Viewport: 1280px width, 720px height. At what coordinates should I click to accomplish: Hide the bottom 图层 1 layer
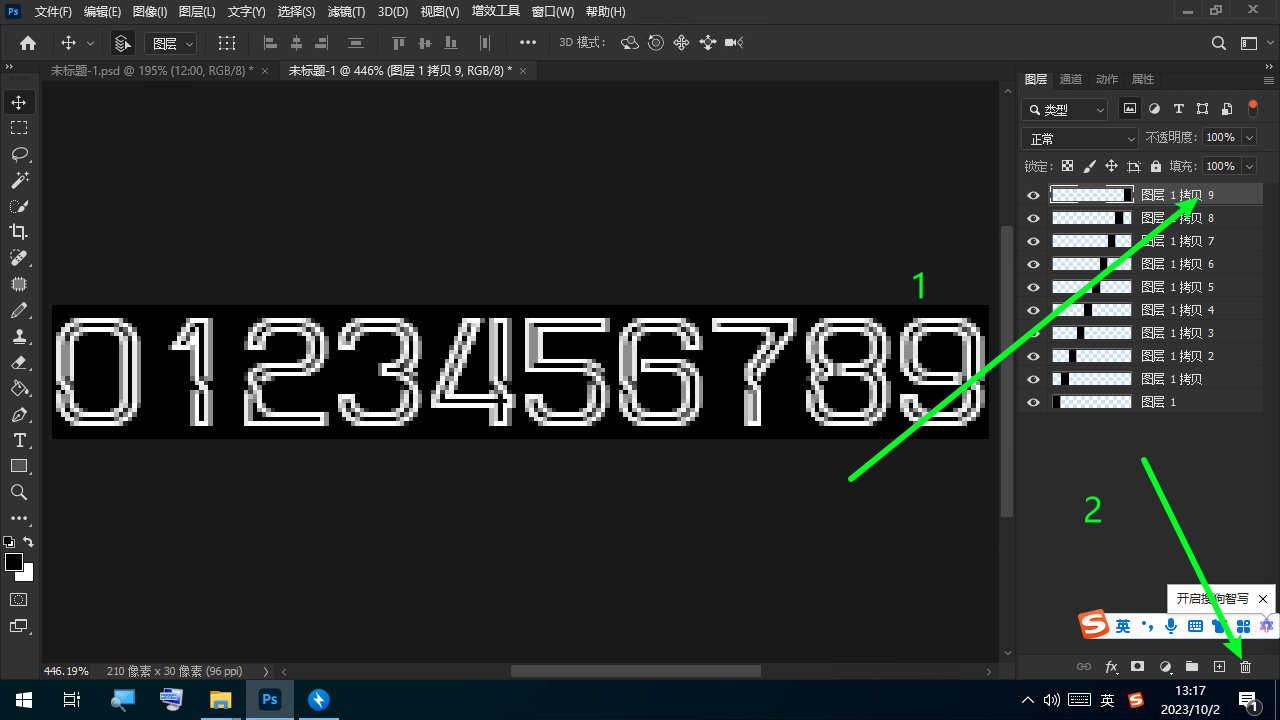coord(1034,402)
